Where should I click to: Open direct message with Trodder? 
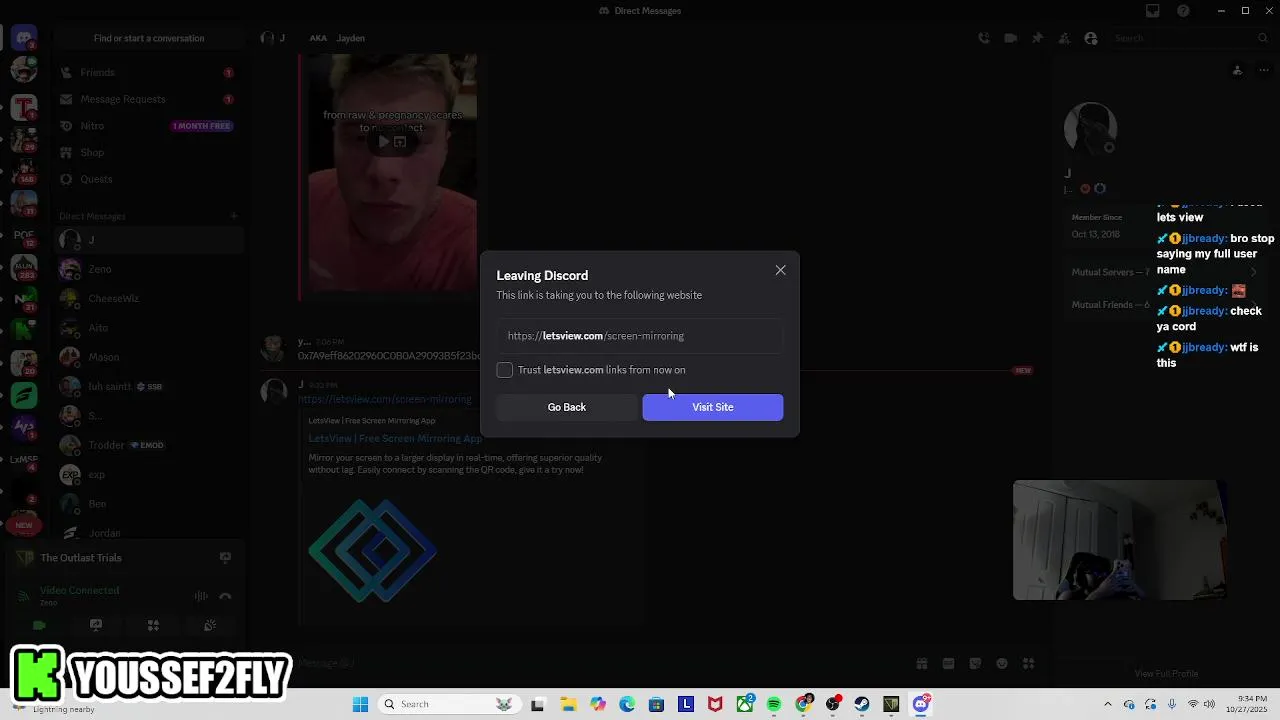click(148, 445)
